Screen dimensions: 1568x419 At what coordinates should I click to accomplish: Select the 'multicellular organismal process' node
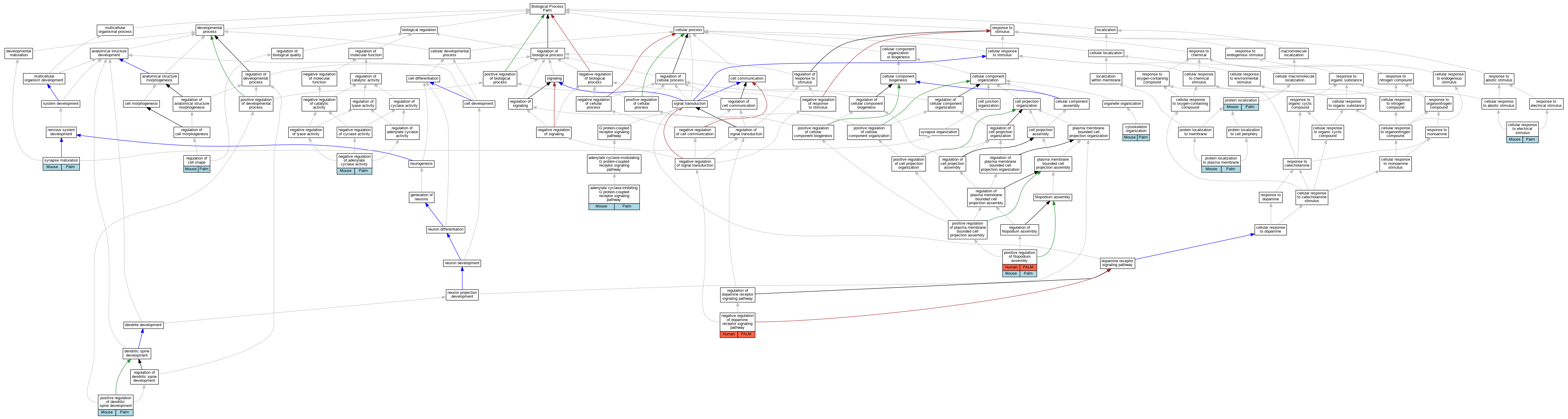coord(115,30)
